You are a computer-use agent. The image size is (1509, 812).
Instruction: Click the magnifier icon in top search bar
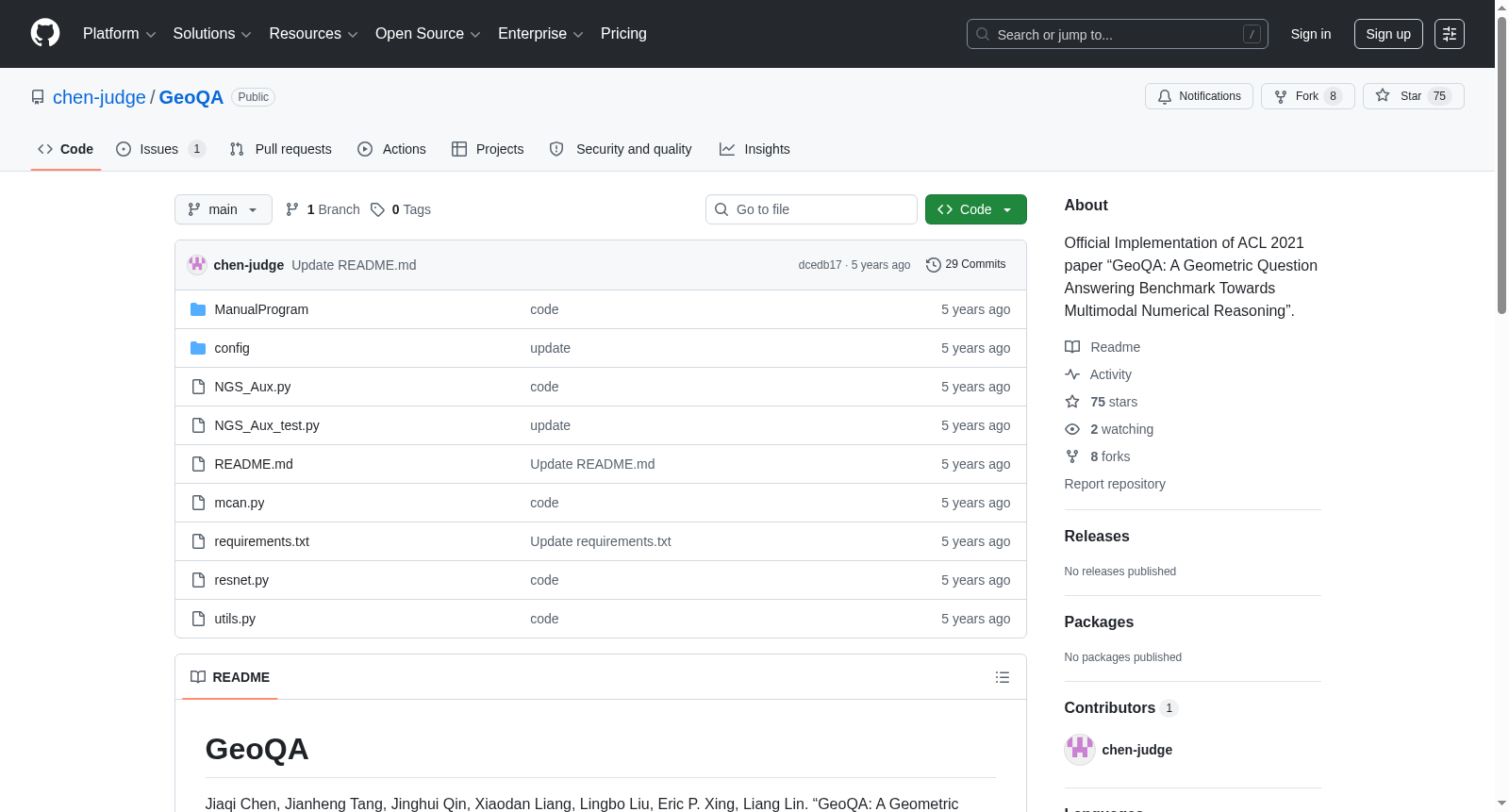click(x=983, y=34)
